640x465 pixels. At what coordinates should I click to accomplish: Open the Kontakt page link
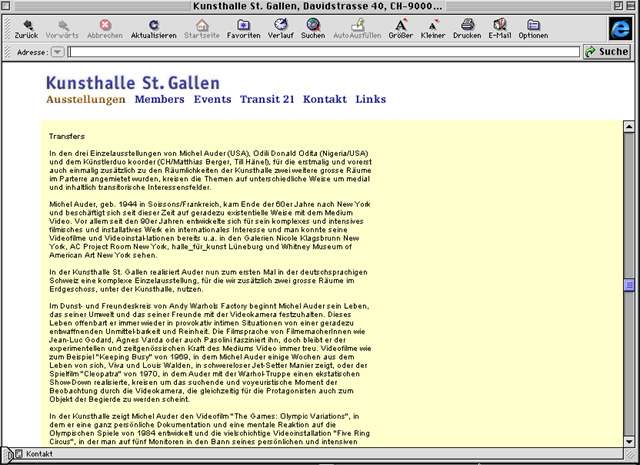point(325,100)
